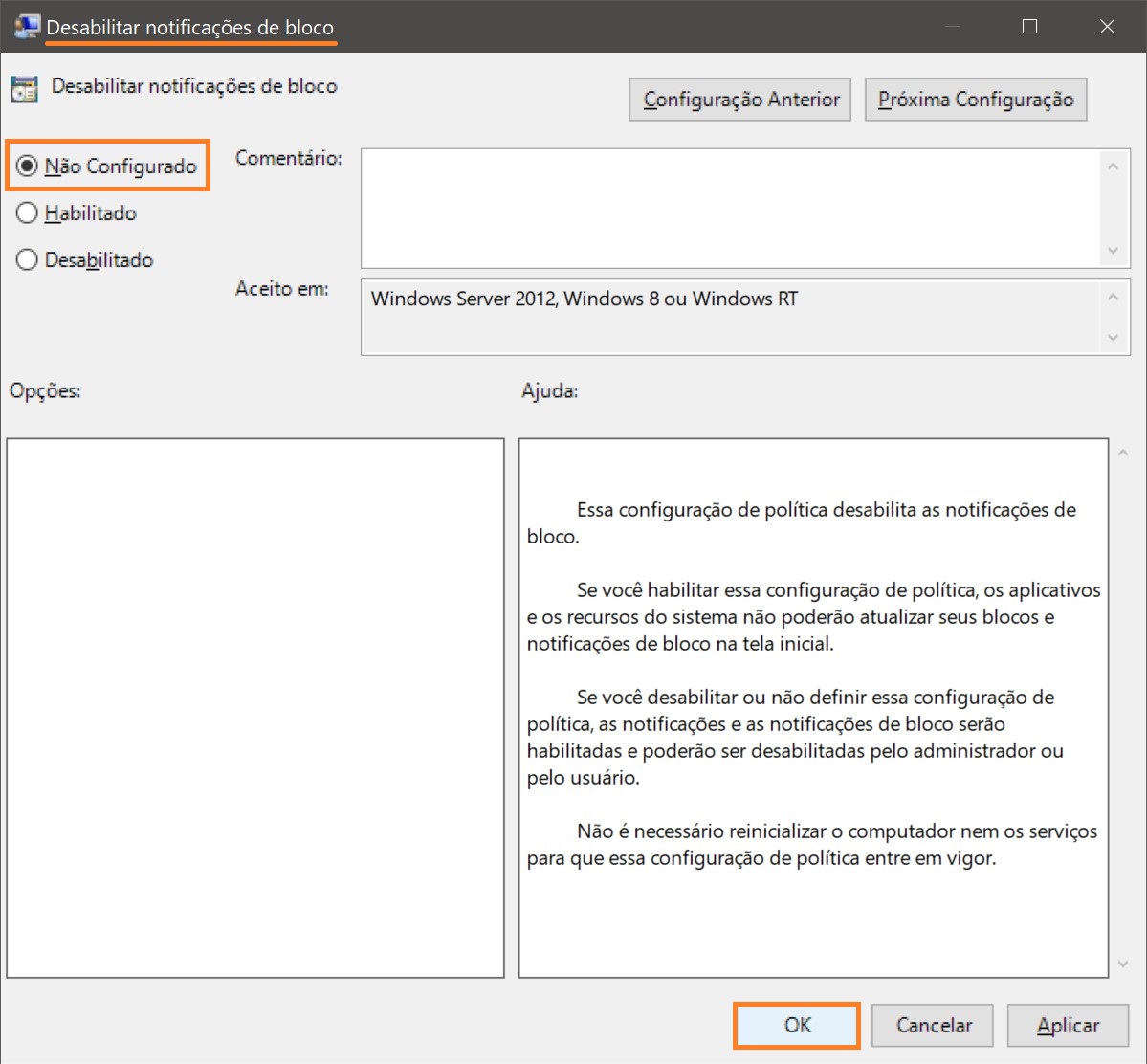Select the Não Configurado radio button
The image size is (1147, 1064).
point(28,166)
